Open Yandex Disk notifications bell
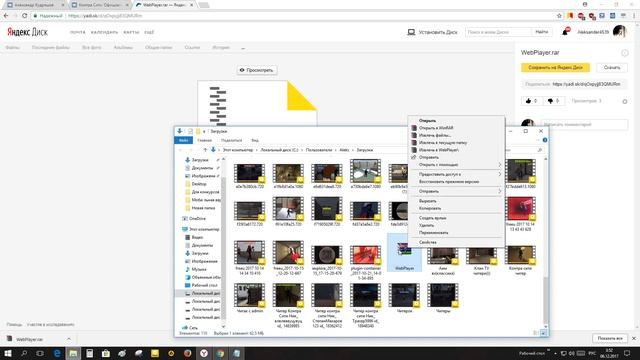This screenshot has width=640, height=360. [565, 32]
